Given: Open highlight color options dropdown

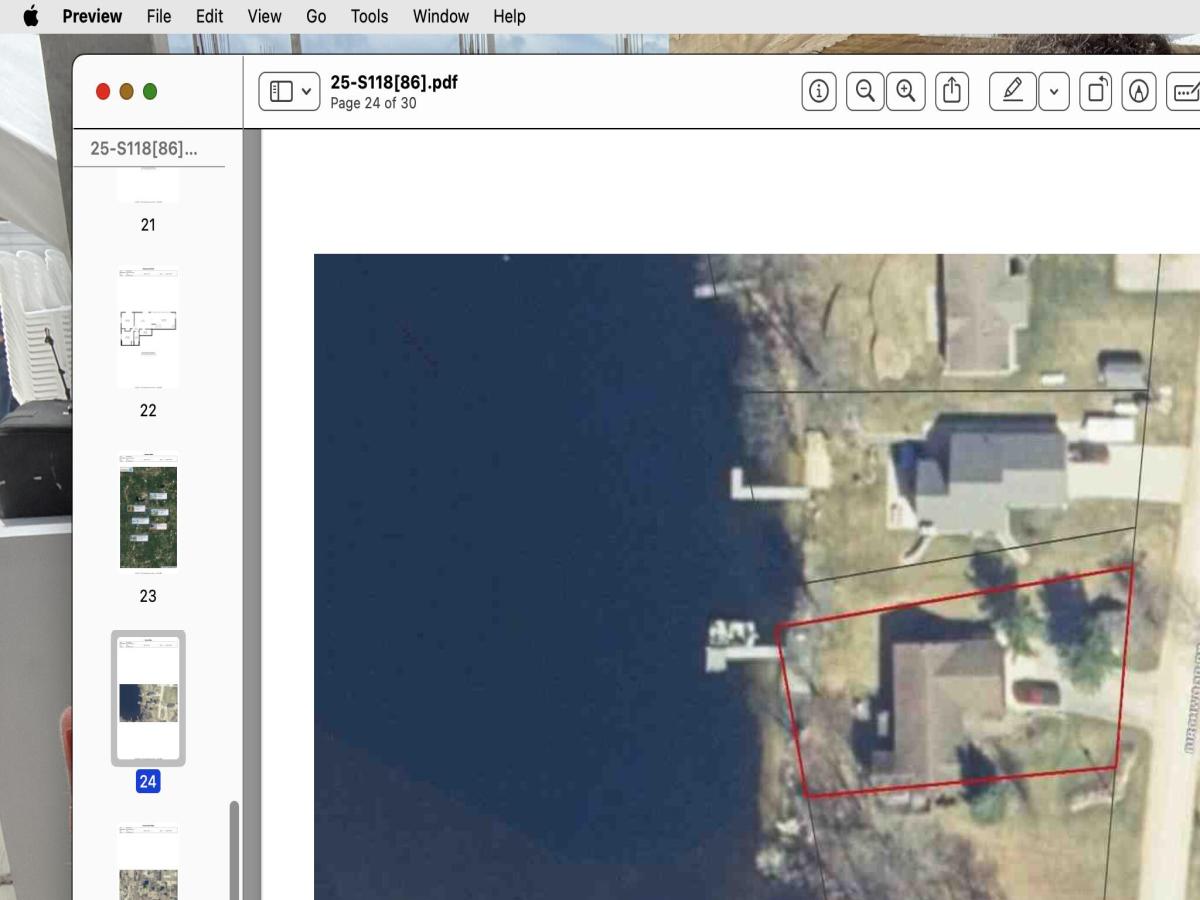Looking at the screenshot, I should [x=1054, y=91].
